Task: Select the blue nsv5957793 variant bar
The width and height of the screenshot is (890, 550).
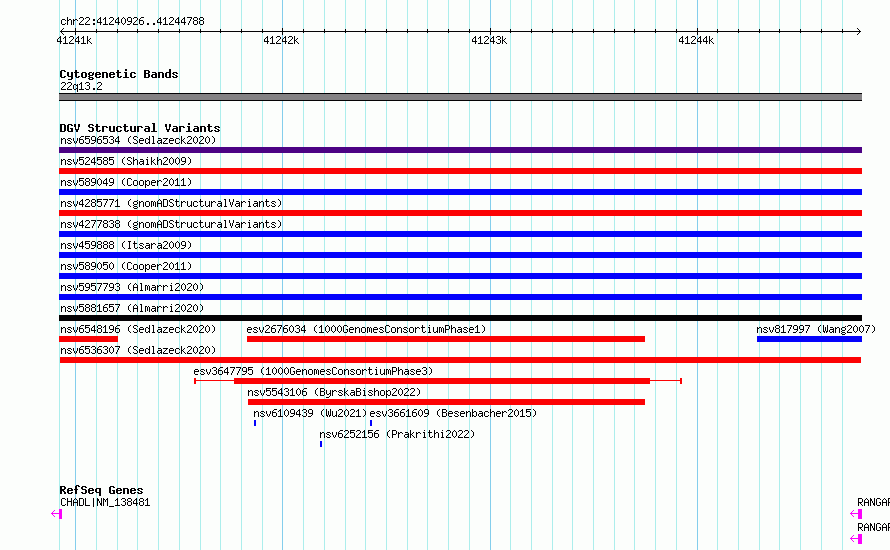Action: [460, 297]
